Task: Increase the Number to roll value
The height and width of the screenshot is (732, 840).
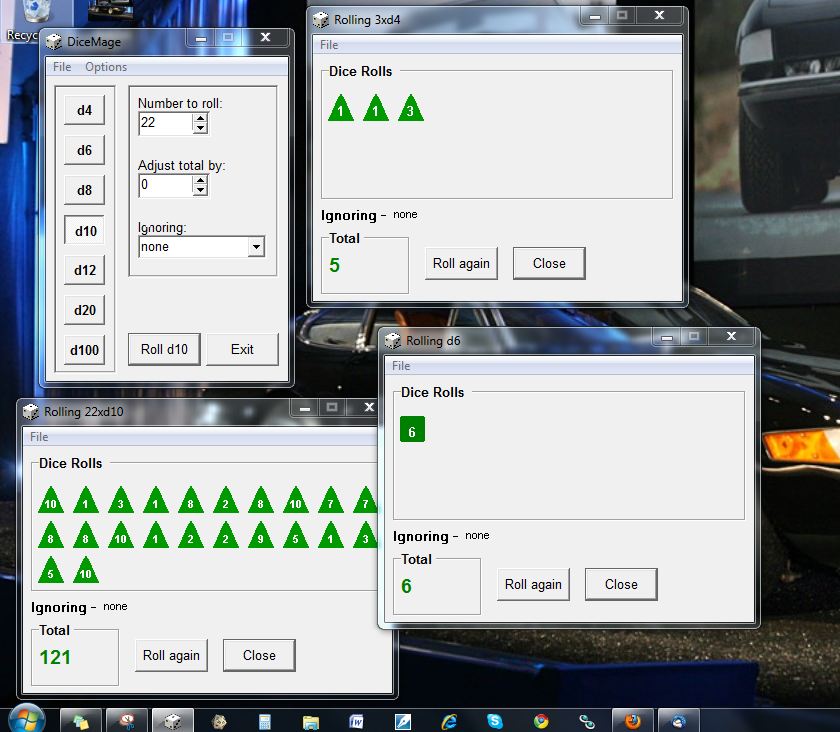Action: pos(200,118)
